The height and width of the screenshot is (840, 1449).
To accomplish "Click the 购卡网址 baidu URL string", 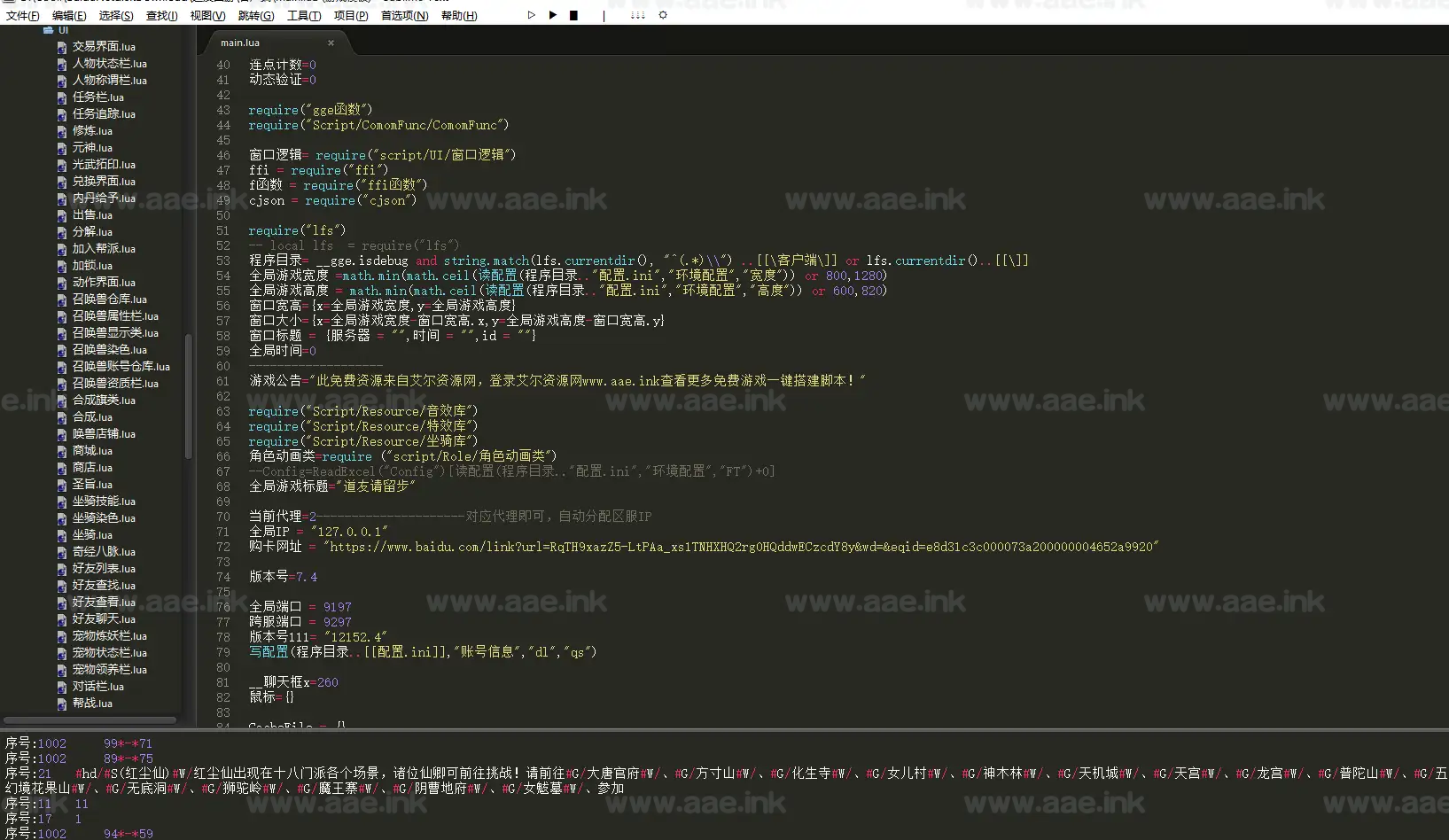I will 742,547.
